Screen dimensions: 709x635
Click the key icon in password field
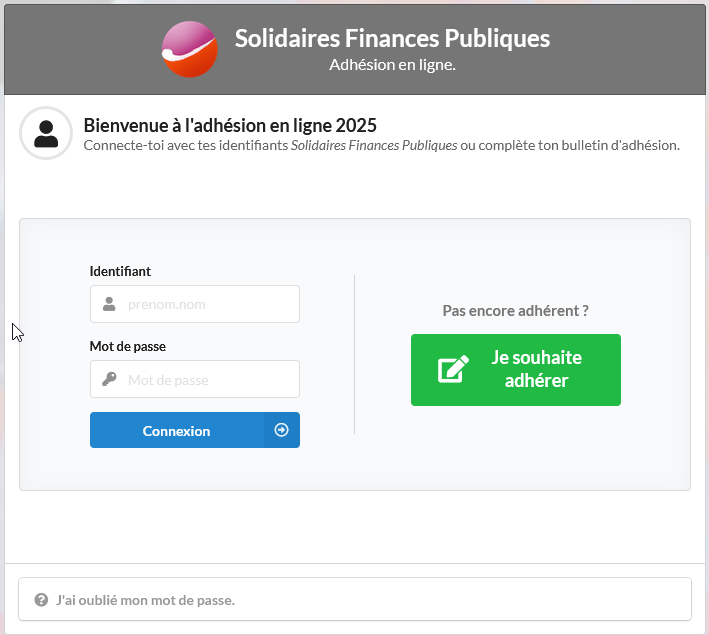(109, 379)
